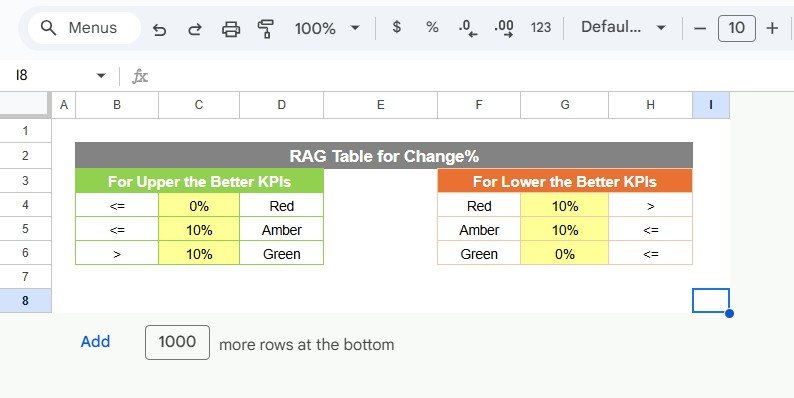This screenshot has height=398, width=794.
Task: Select column E header
Action: (380, 105)
